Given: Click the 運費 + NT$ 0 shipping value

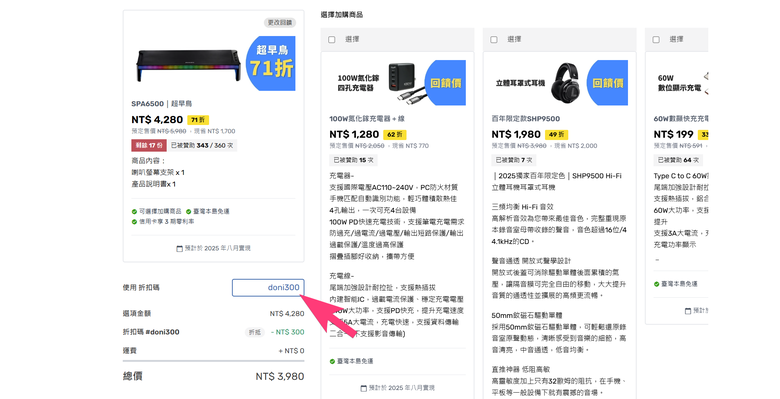Looking at the screenshot, I should click(x=292, y=351).
